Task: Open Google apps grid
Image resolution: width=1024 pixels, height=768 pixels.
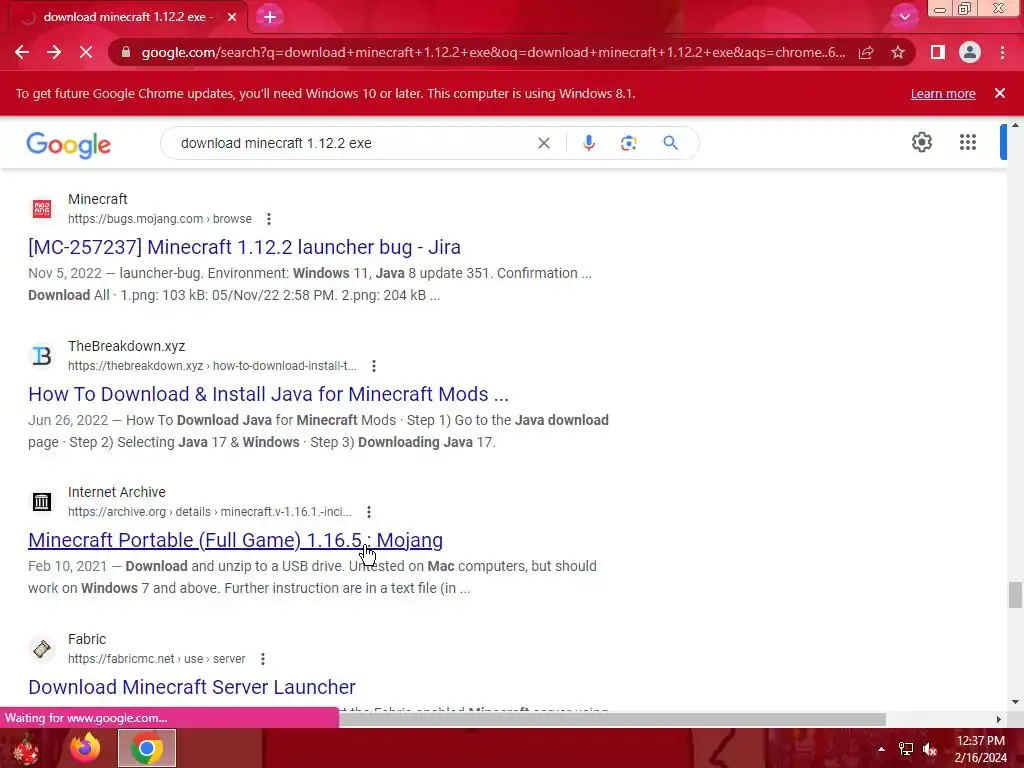Action: (x=968, y=142)
